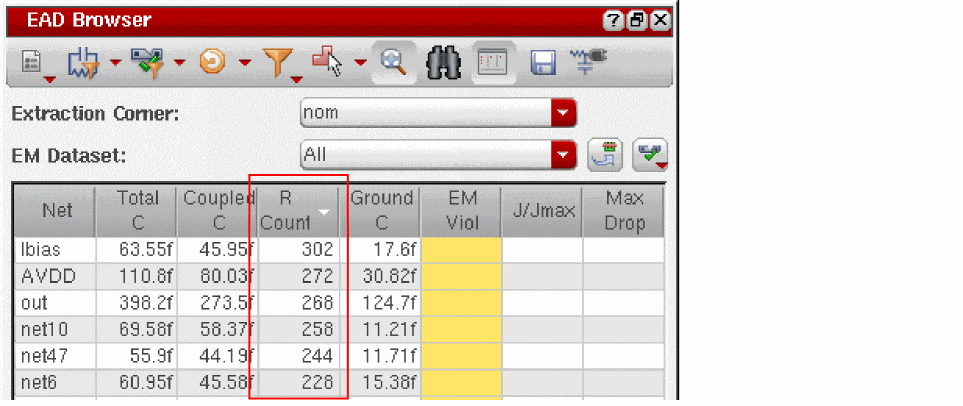Click J/Jmax cell in AVDD row
963x406 pixels.
click(542, 277)
